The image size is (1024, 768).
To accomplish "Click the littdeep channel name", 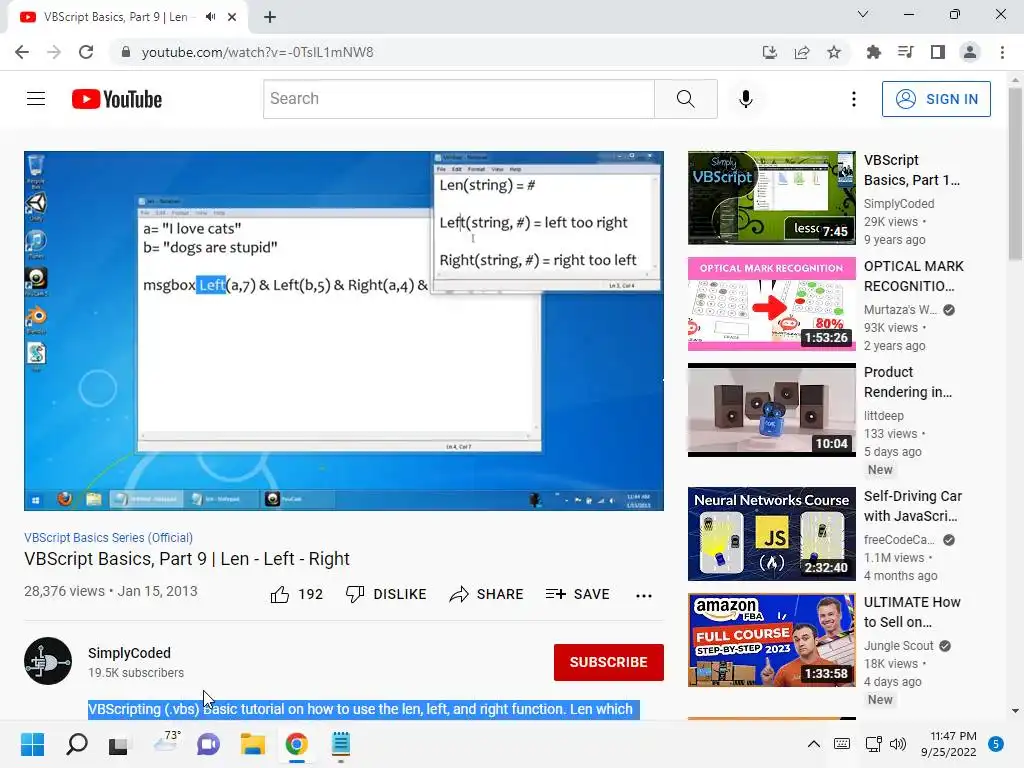I will (884, 415).
